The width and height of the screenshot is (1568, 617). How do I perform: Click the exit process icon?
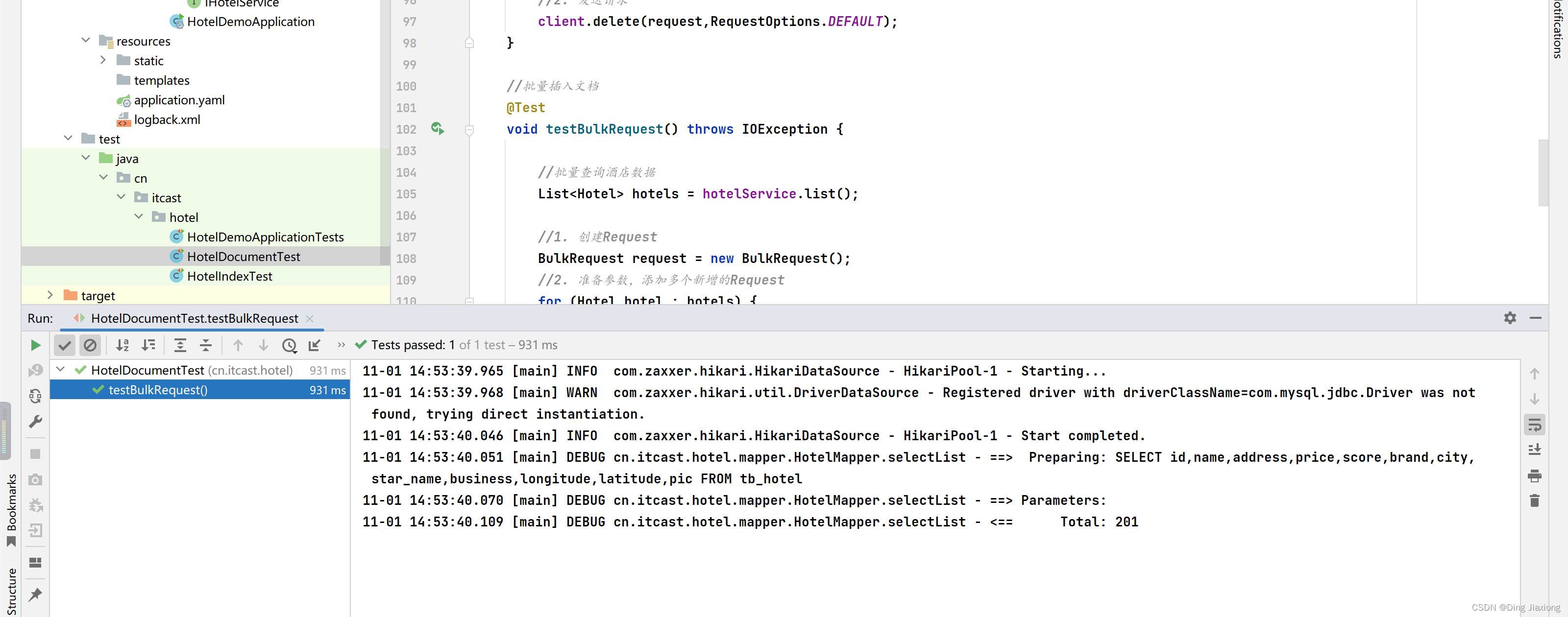click(x=35, y=531)
